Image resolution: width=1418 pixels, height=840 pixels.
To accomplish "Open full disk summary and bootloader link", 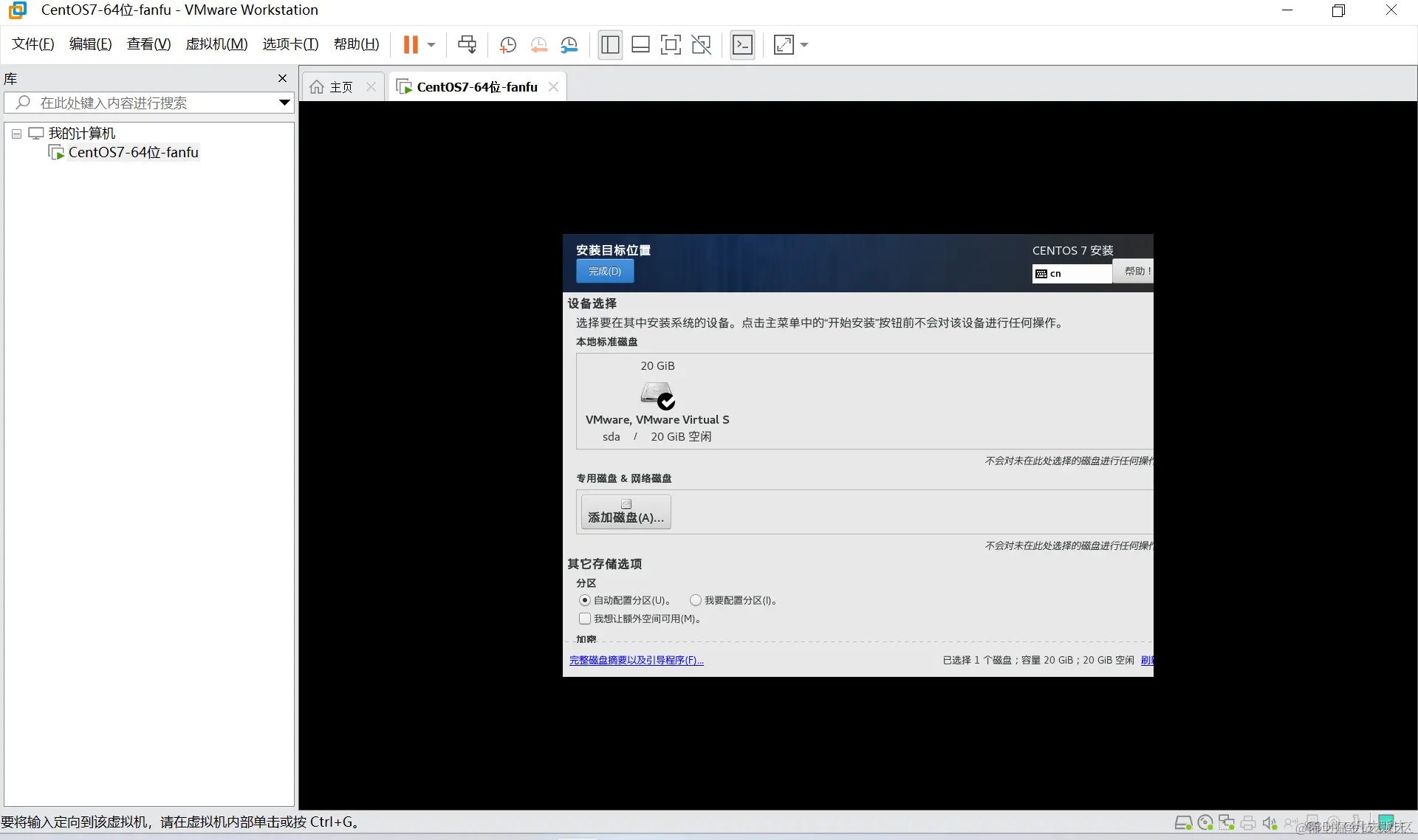I will 636,660.
